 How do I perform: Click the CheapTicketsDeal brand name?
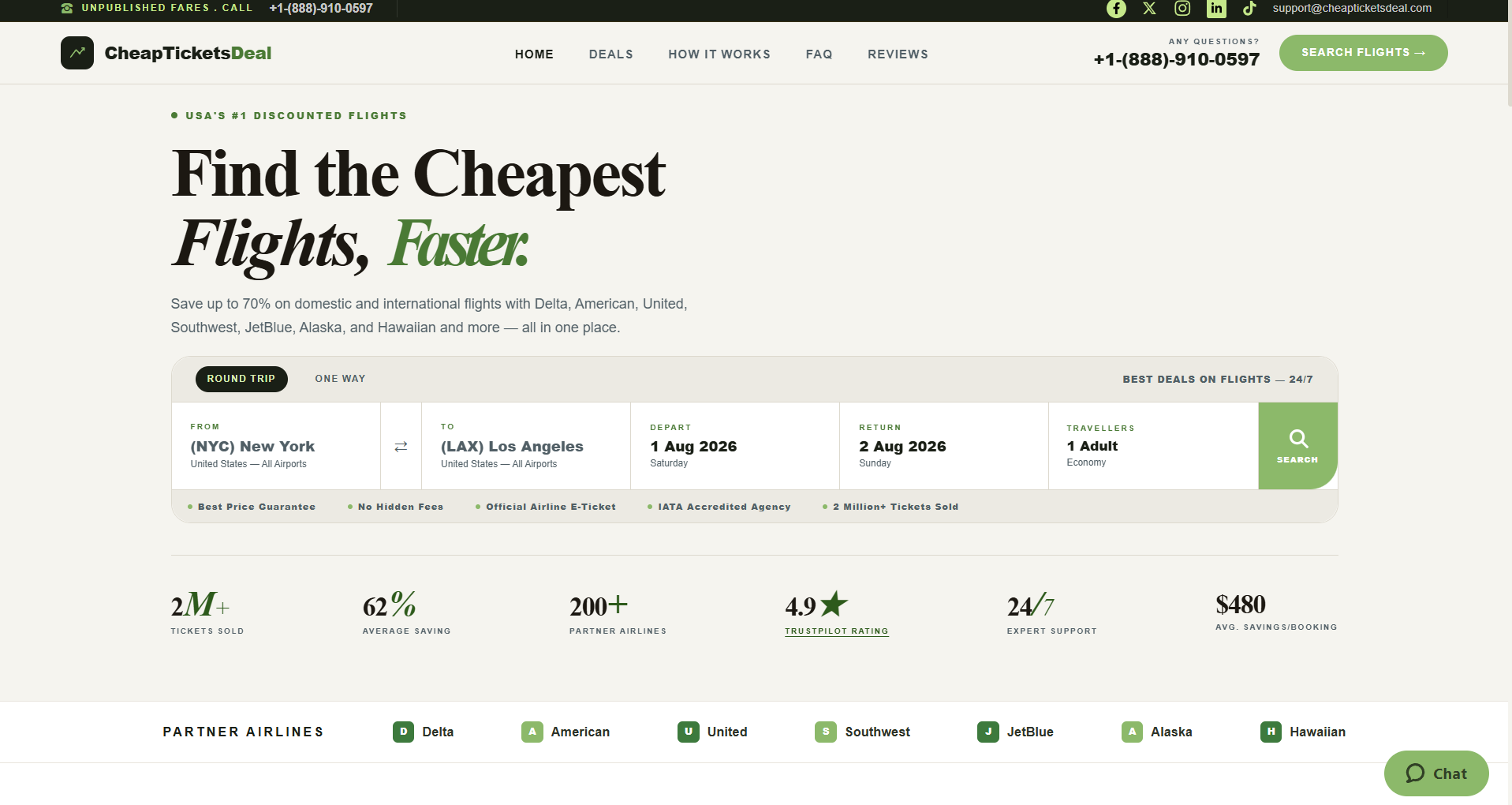pos(188,53)
